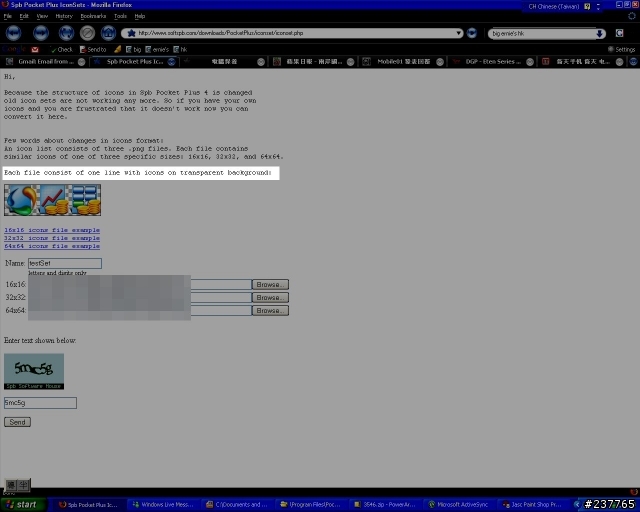Click the highlighter pen icon in toolbar
Viewport: 640px width, 512px height.
click(118, 49)
